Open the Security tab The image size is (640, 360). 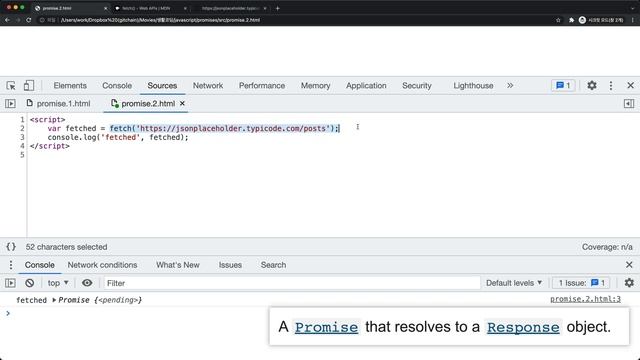[x=417, y=86]
